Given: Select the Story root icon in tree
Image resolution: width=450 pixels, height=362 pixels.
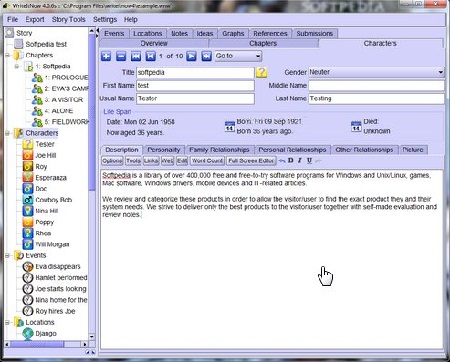Looking at the screenshot, I should click(x=10, y=33).
